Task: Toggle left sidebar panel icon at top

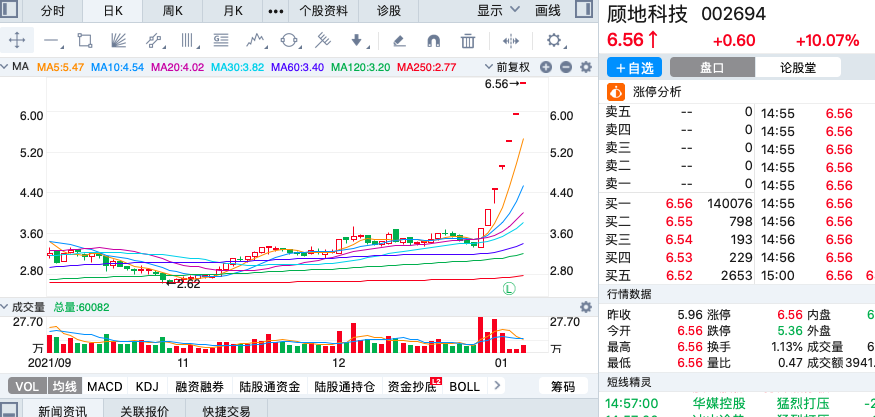Action: (9, 9)
